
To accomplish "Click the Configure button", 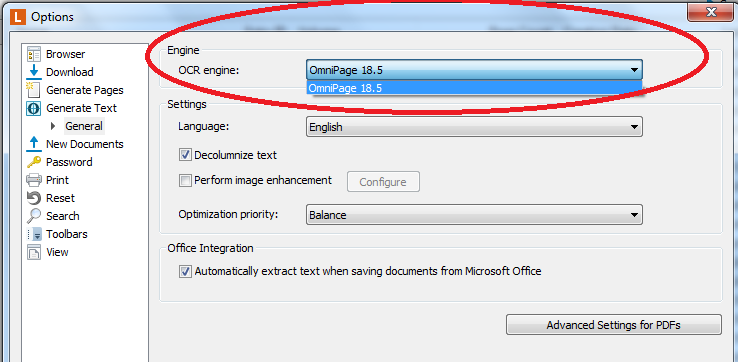I will 383,182.
